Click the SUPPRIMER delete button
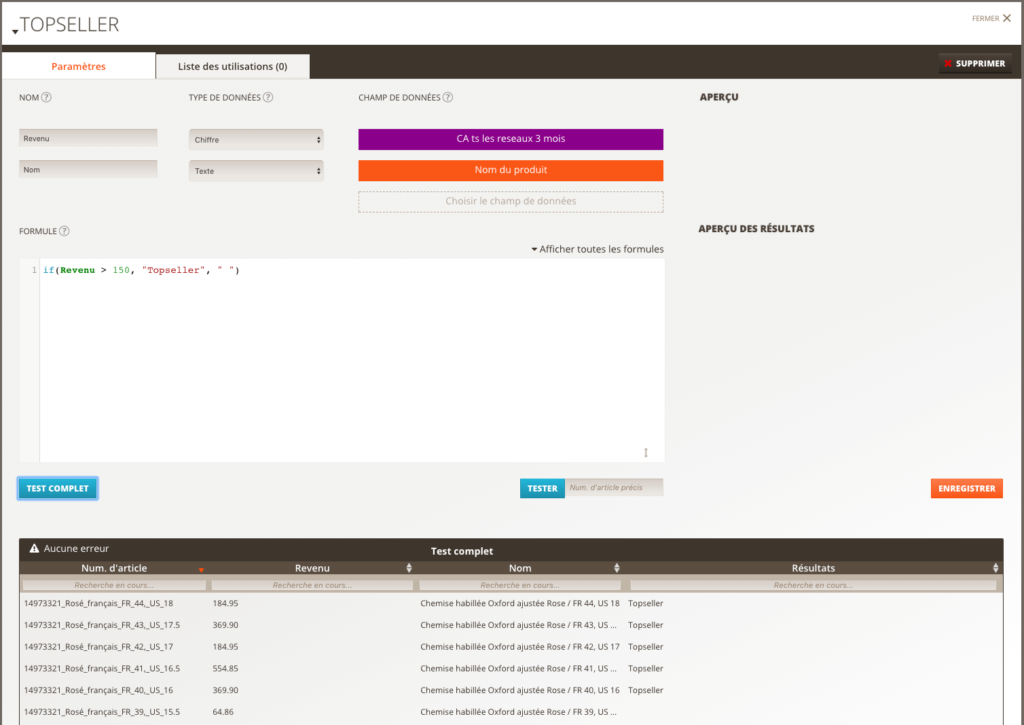The image size is (1024, 725). [x=974, y=64]
